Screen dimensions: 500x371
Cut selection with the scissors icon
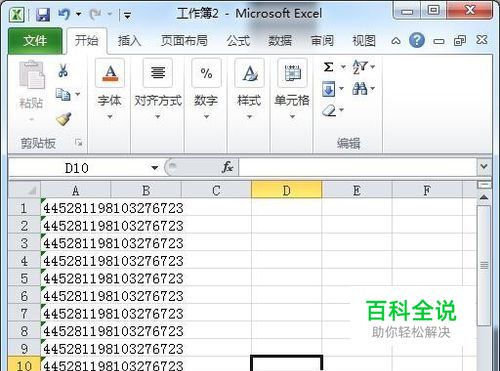pos(63,71)
